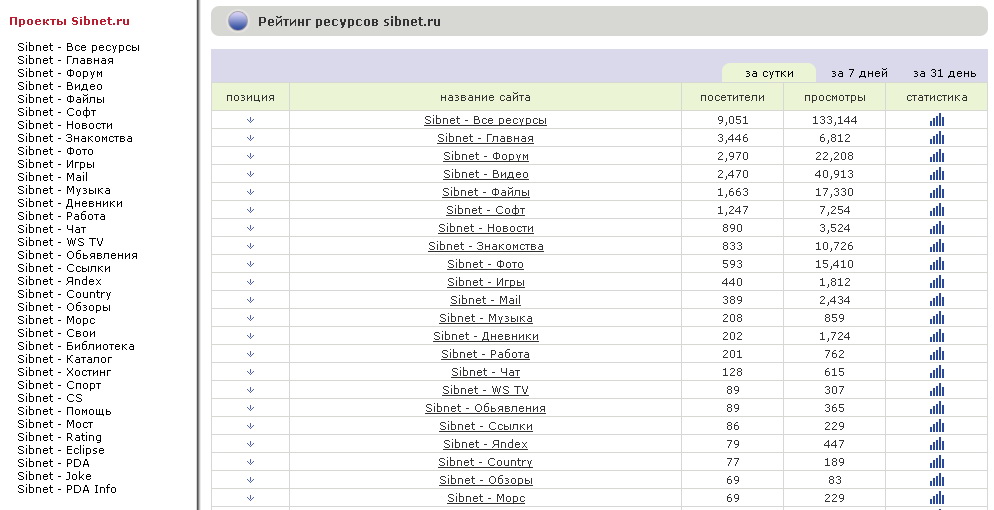Click statistics bar icon for Sibnet - Чат
The image size is (994, 510).
coord(937,372)
